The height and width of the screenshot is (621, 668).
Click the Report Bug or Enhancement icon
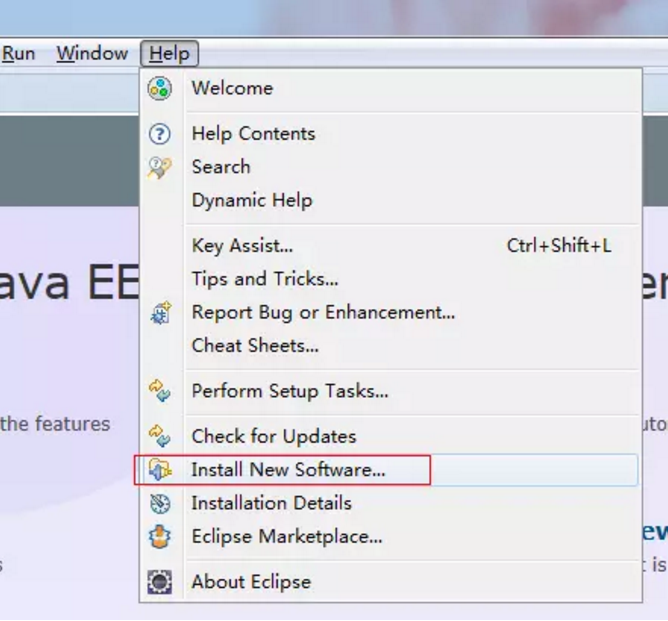[161, 313]
